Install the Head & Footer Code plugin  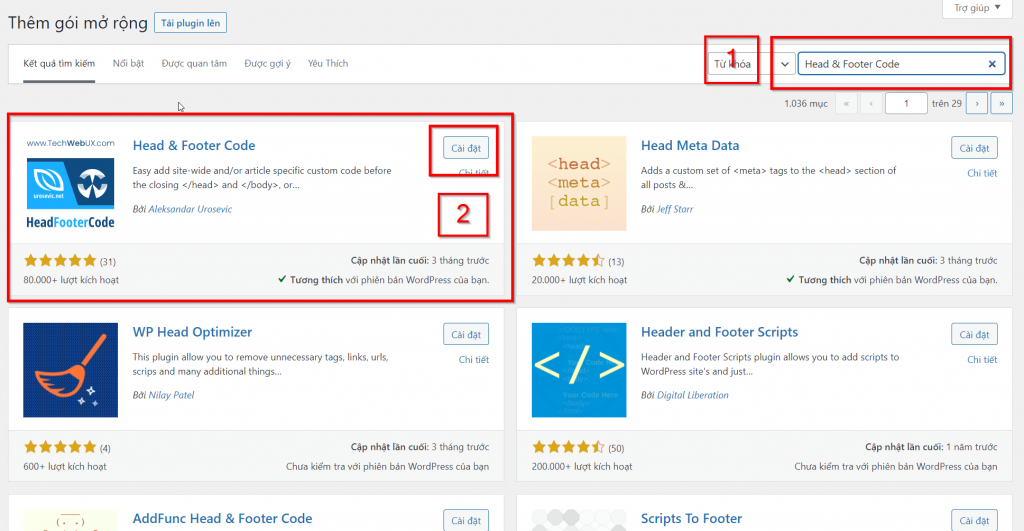click(x=466, y=148)
